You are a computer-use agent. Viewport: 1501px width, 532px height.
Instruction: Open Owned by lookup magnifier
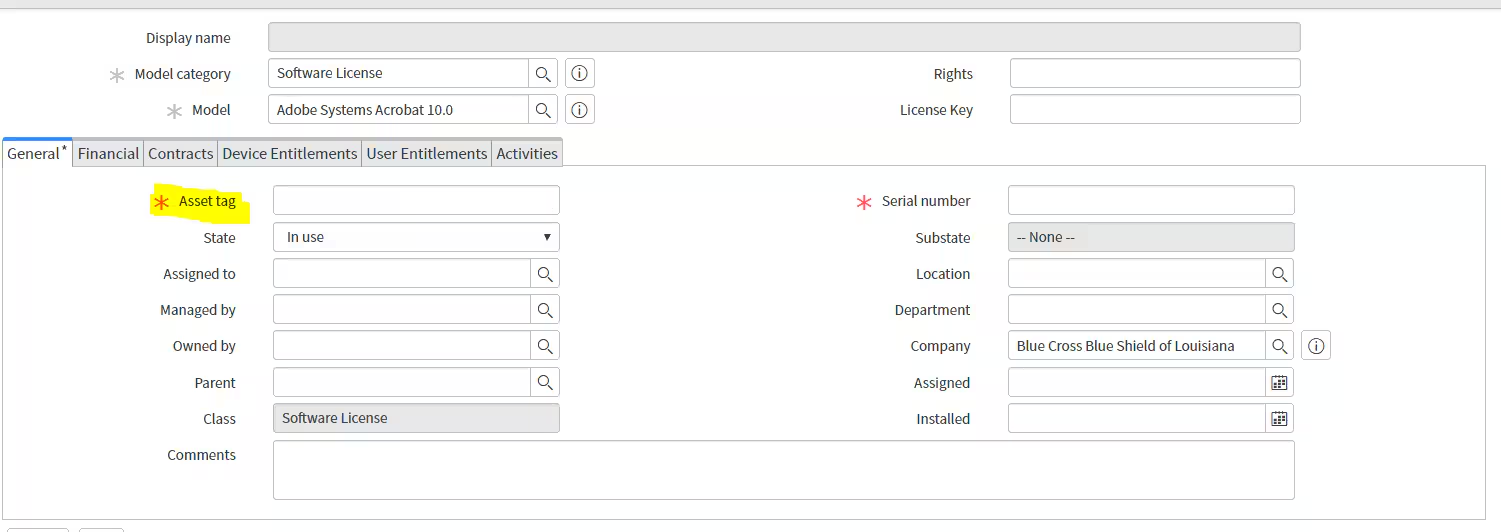click(x=545, y=346)
